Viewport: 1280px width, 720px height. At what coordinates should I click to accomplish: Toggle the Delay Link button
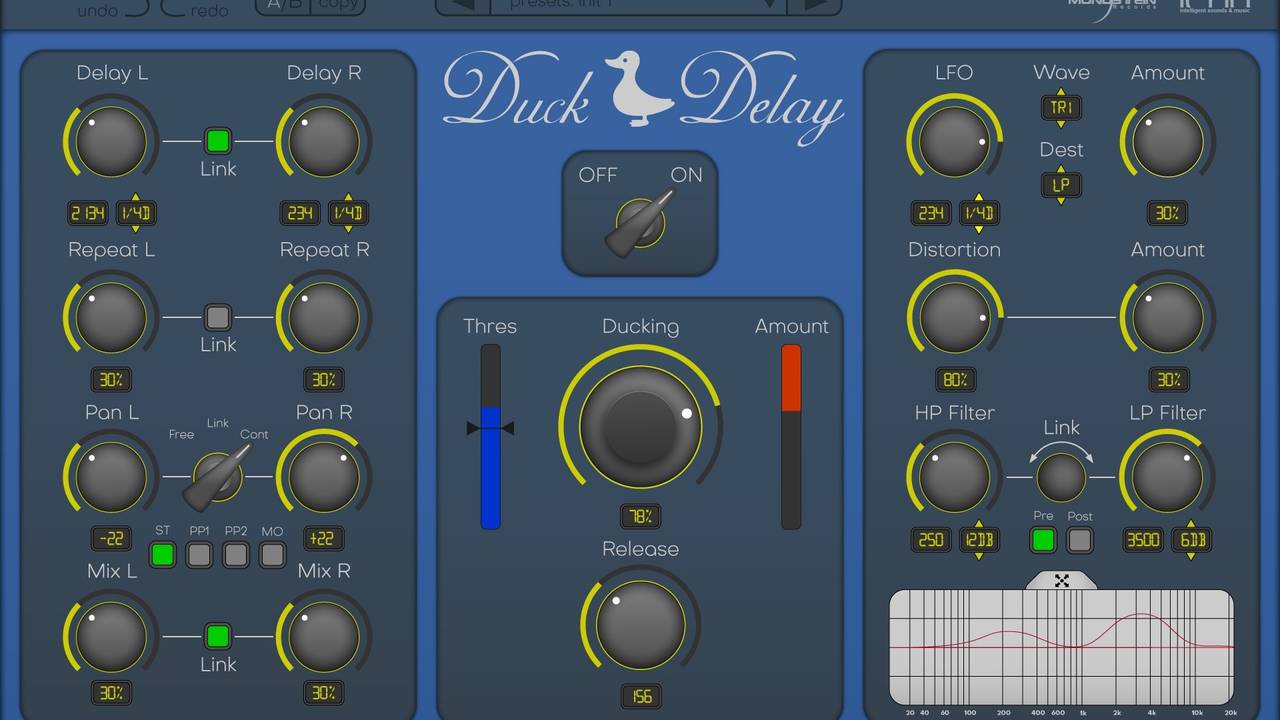tap(217, 140)
